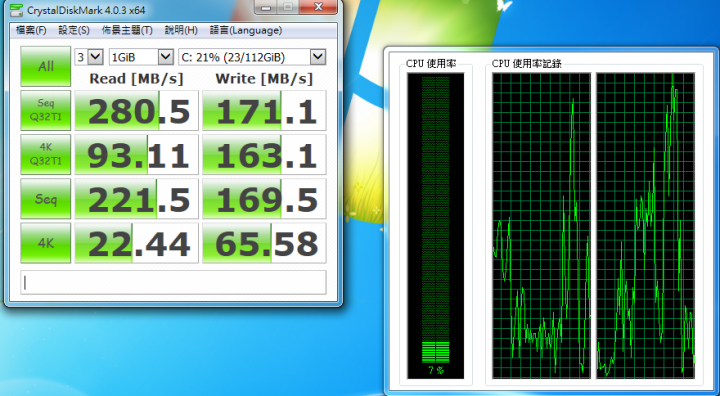720x396 pixels.
Task: Select the Seq read value 221.5
Action: 136,198
